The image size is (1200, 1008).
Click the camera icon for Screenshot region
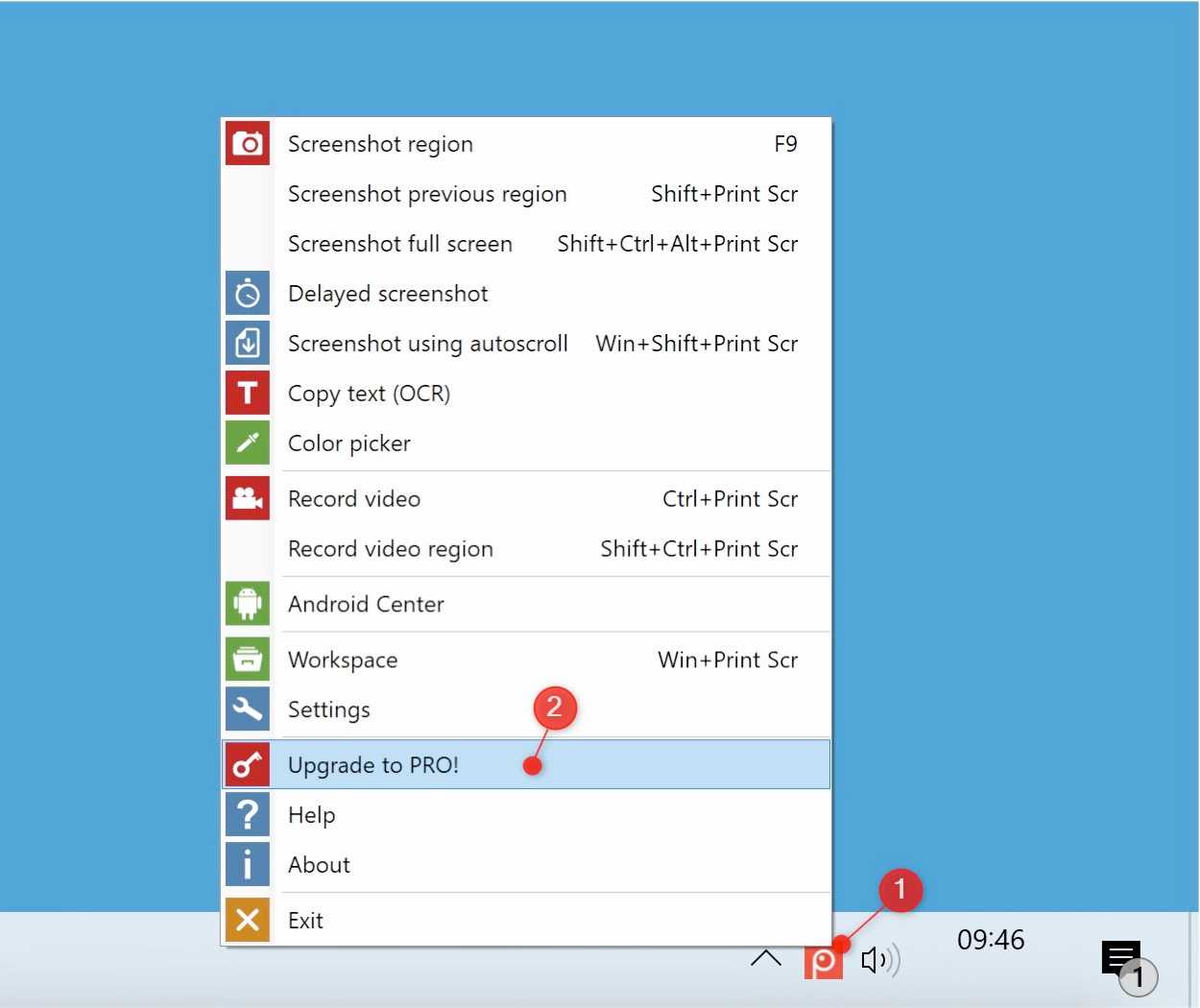pos(248,144)
